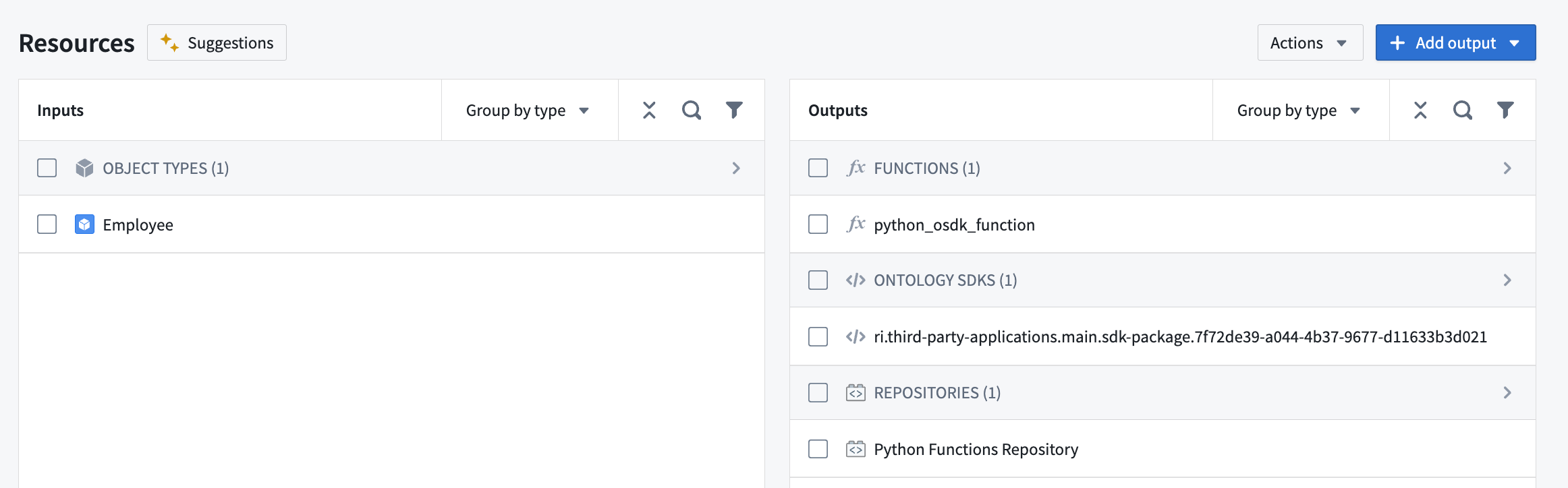Viewport: 1568px width, 488px height.
Task: Open Inputs Group by type dropdown
Action: pos(528,111)
